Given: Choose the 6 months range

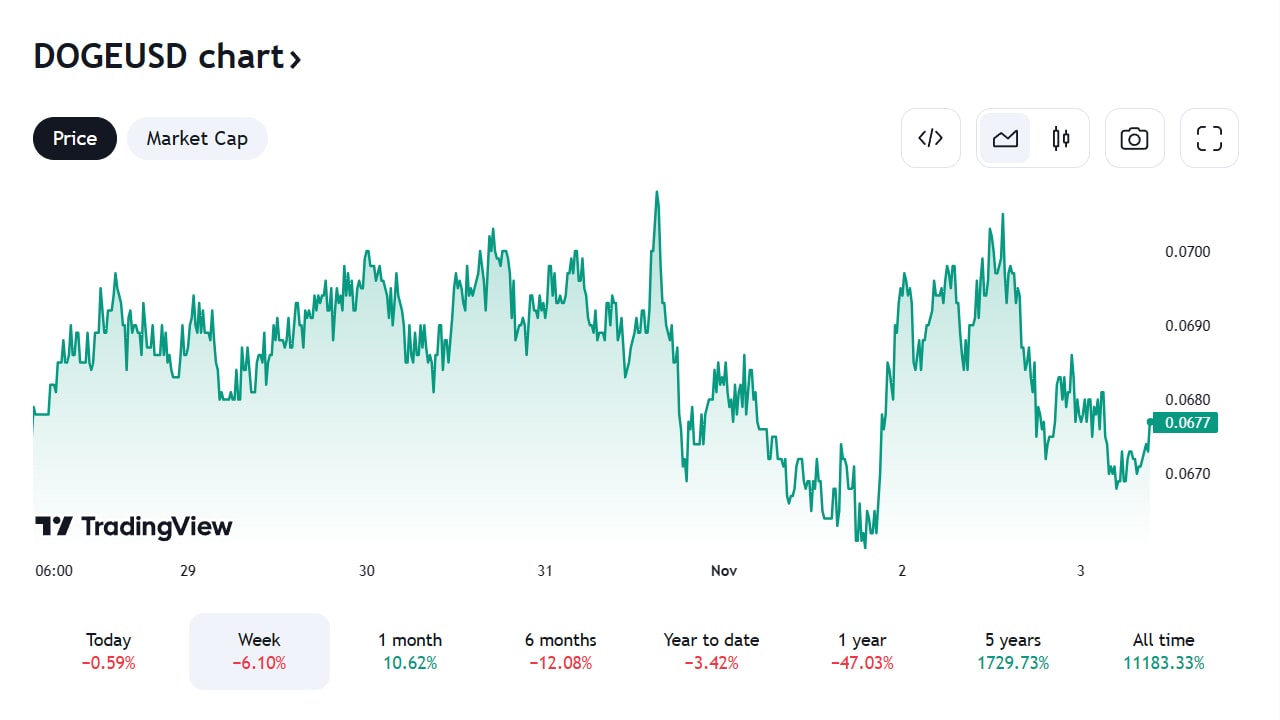Looking at the screenshot, I should click(x=560, y=651).
